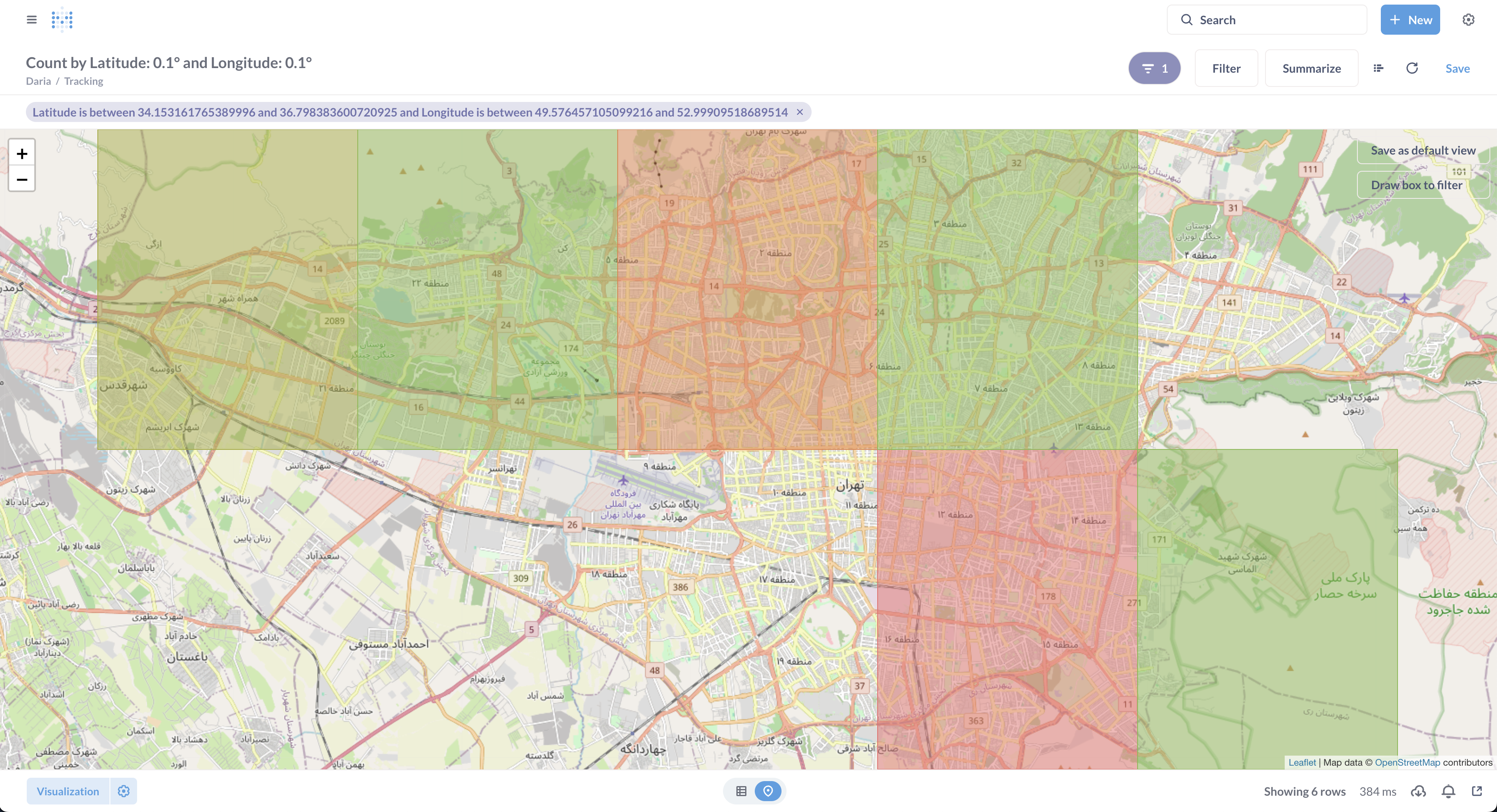
Task: Open the Tracking table breadcrumb
Action: [x=84, y=81]
